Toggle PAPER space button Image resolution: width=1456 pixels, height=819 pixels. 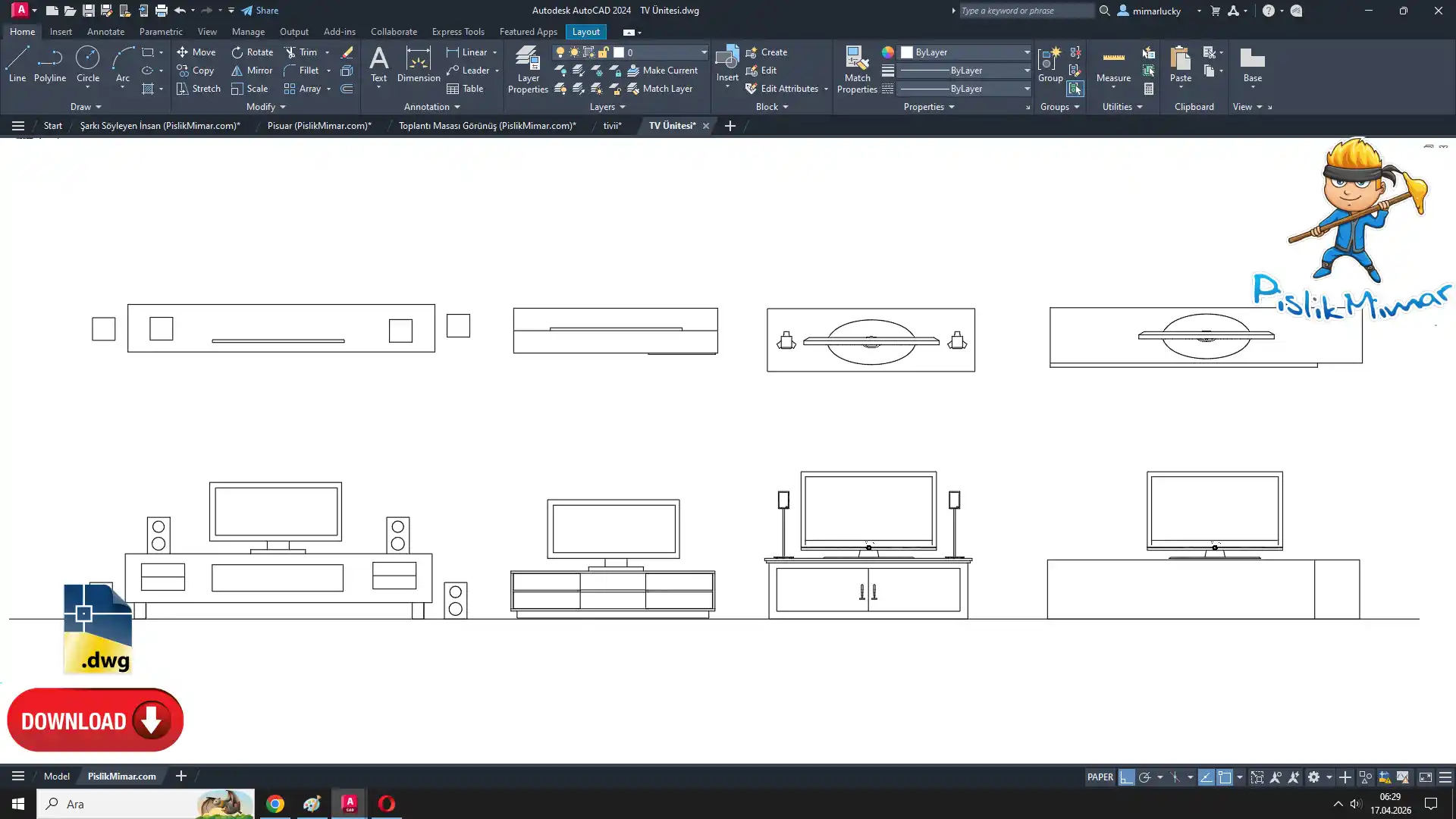tap(1100, 777)
